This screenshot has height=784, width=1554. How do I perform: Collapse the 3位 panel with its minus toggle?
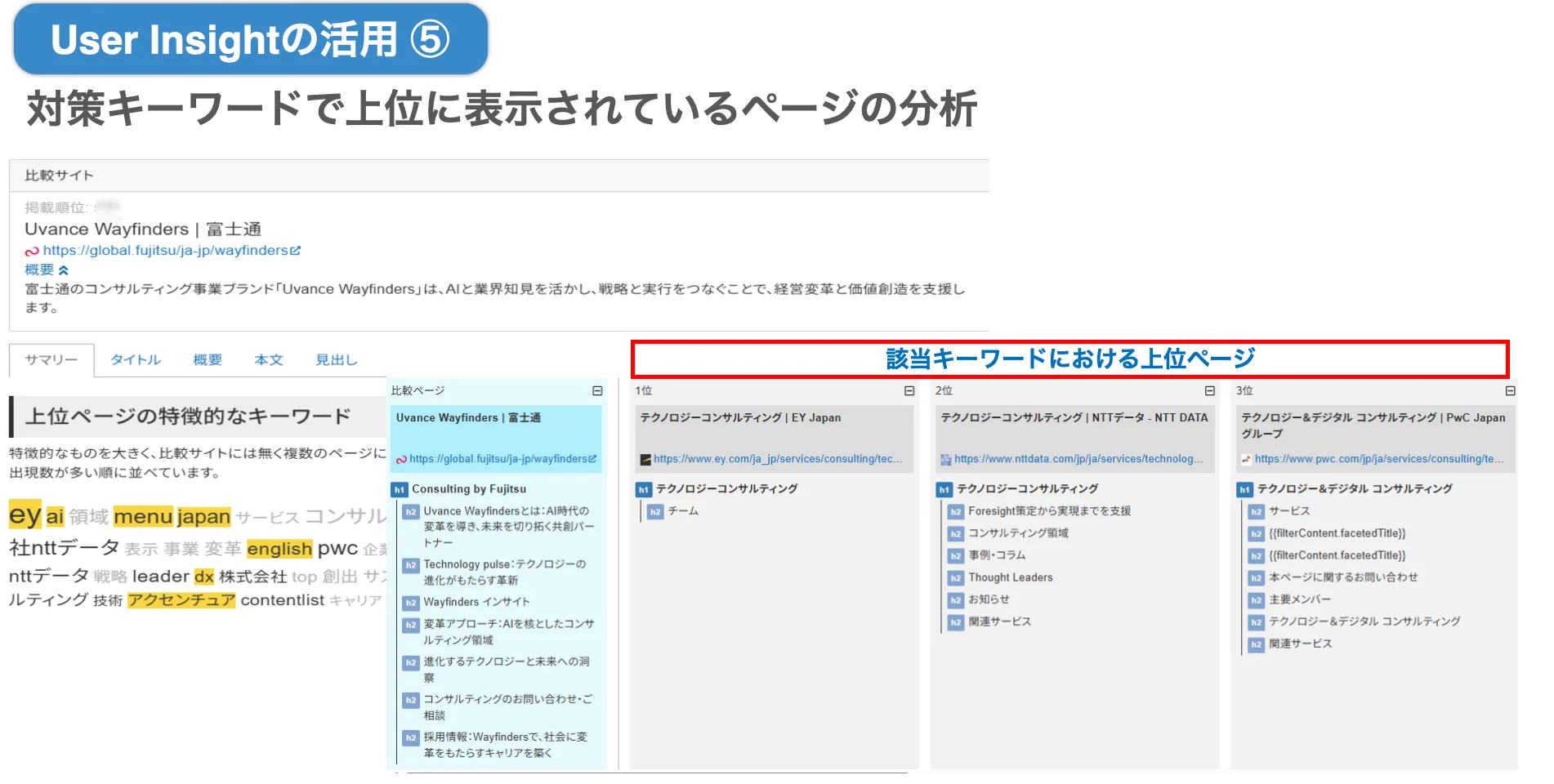pos(1509,390)
